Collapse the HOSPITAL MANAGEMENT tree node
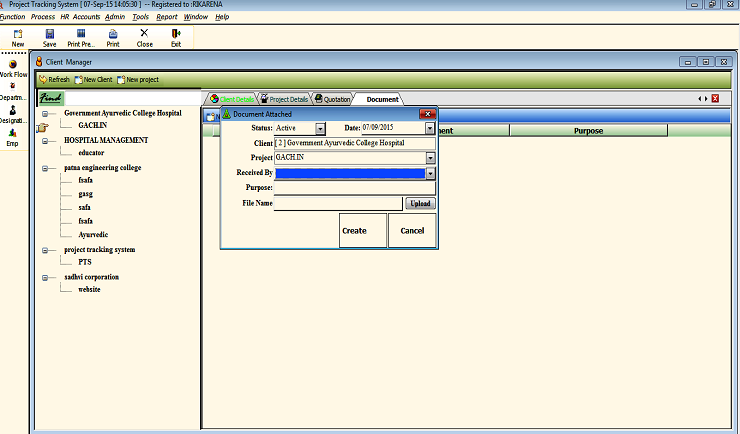740x434 pixels. point(47,141)
